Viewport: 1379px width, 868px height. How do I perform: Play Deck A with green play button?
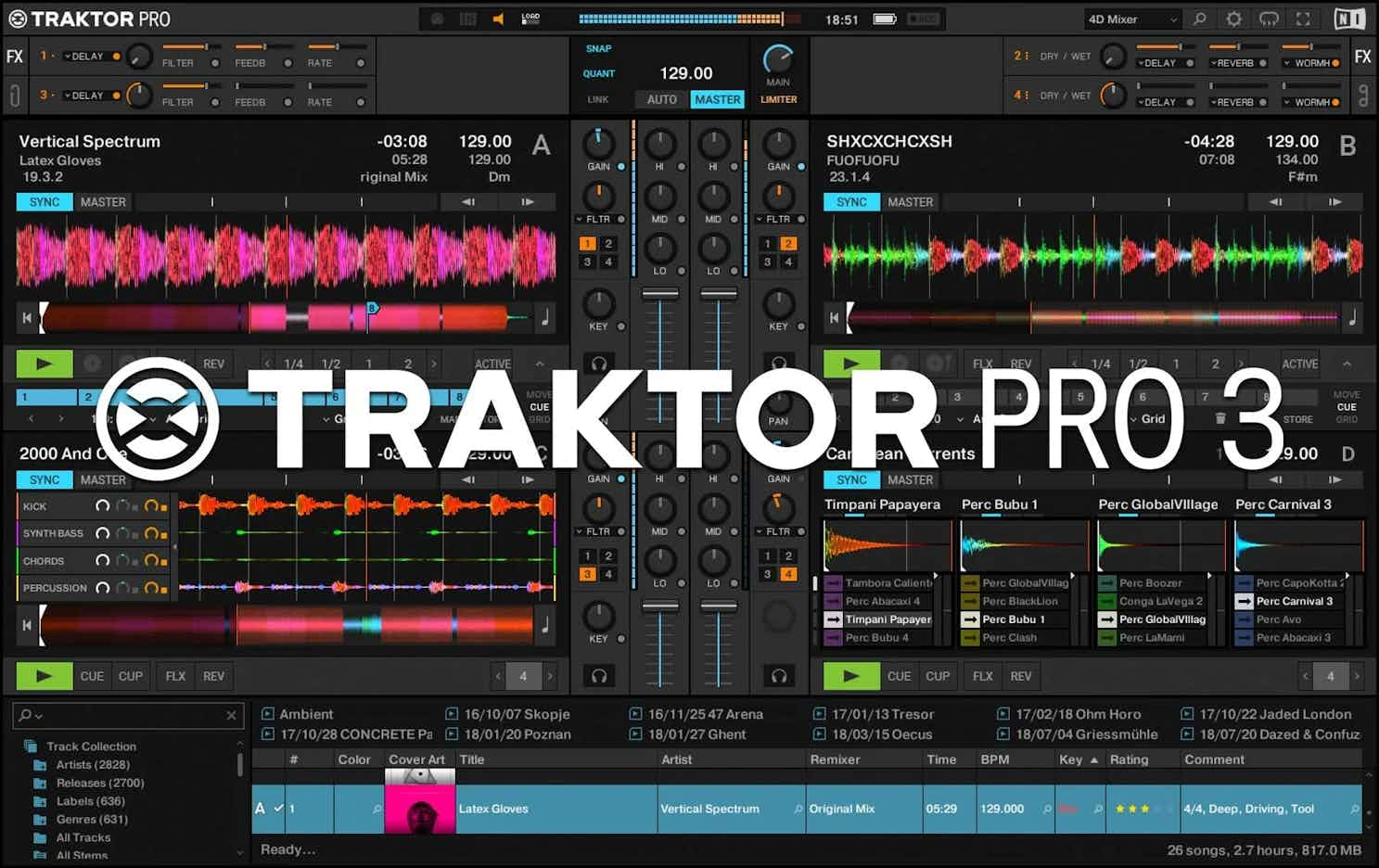point(44,364)
